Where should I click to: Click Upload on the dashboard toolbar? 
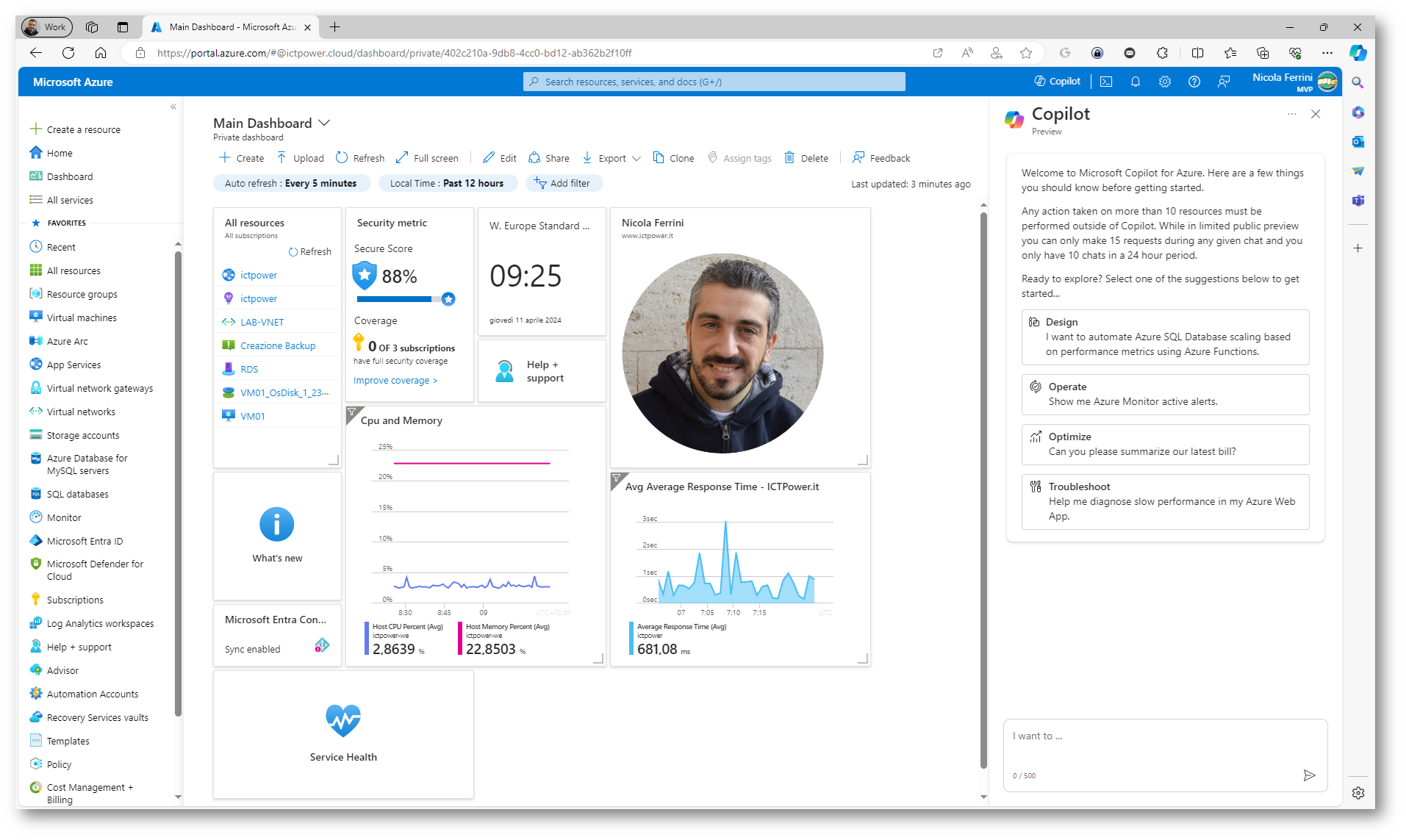[x=300, y=158]
